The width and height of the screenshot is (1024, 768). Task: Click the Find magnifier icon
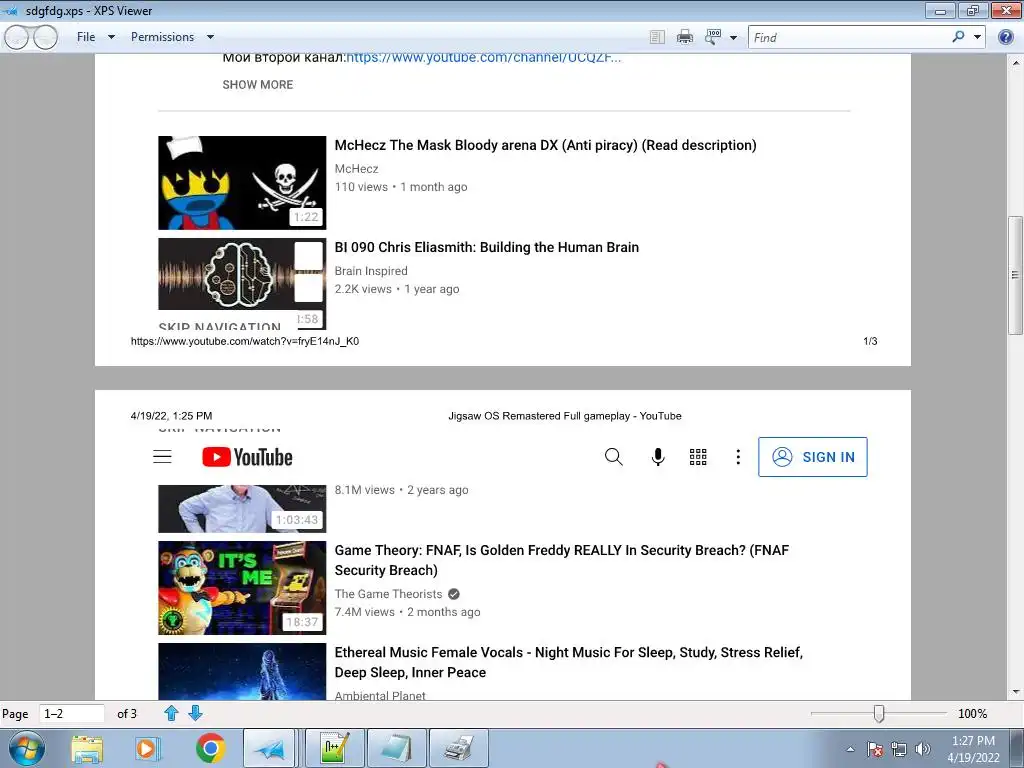click(958, 37)
